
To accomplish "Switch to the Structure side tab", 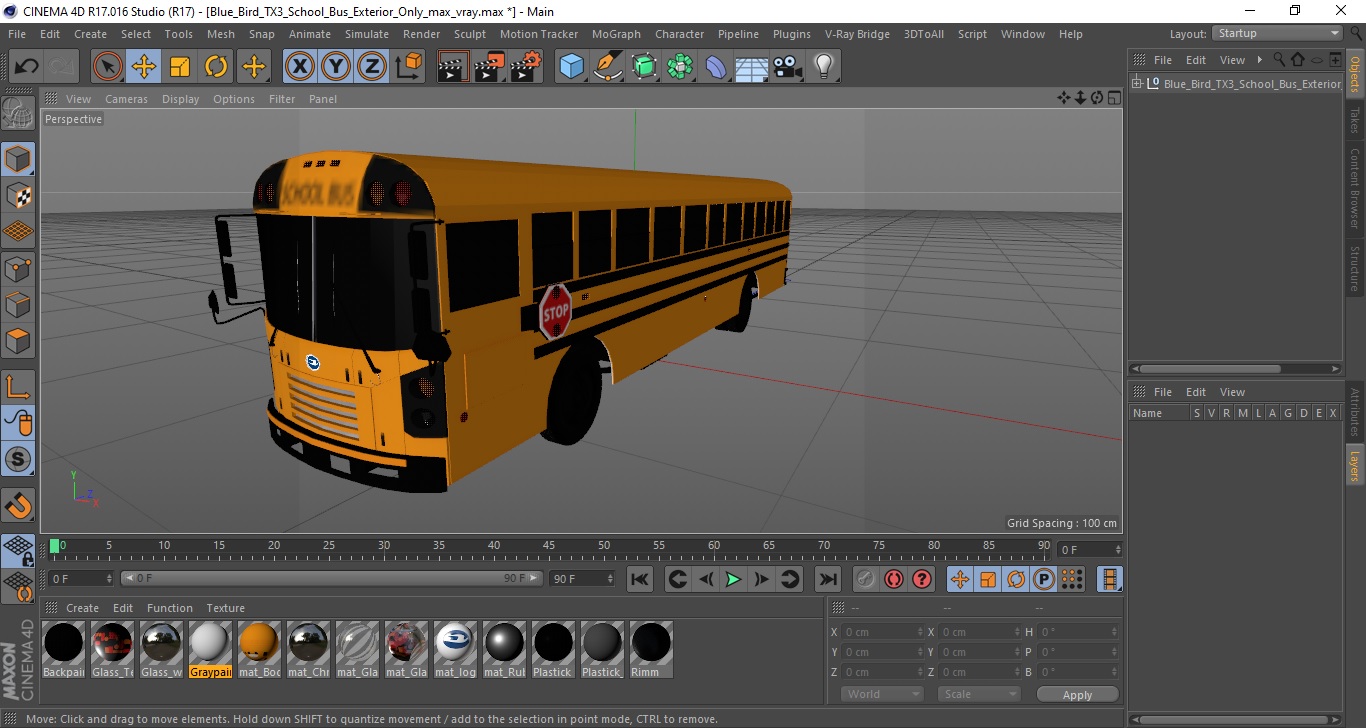I will [x=1355, y=268].
